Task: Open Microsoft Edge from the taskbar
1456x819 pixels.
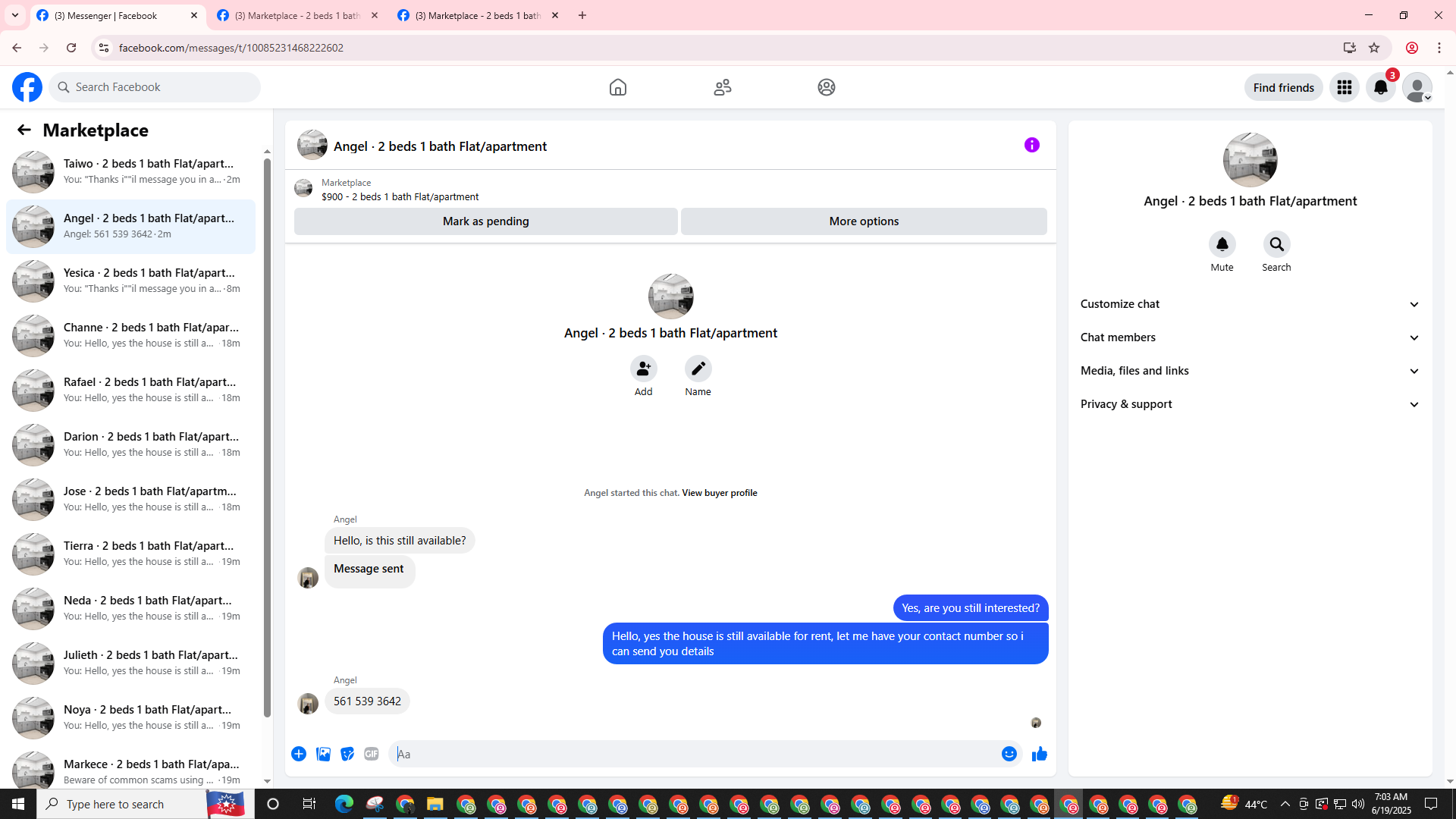Action: tap(344, 804)
